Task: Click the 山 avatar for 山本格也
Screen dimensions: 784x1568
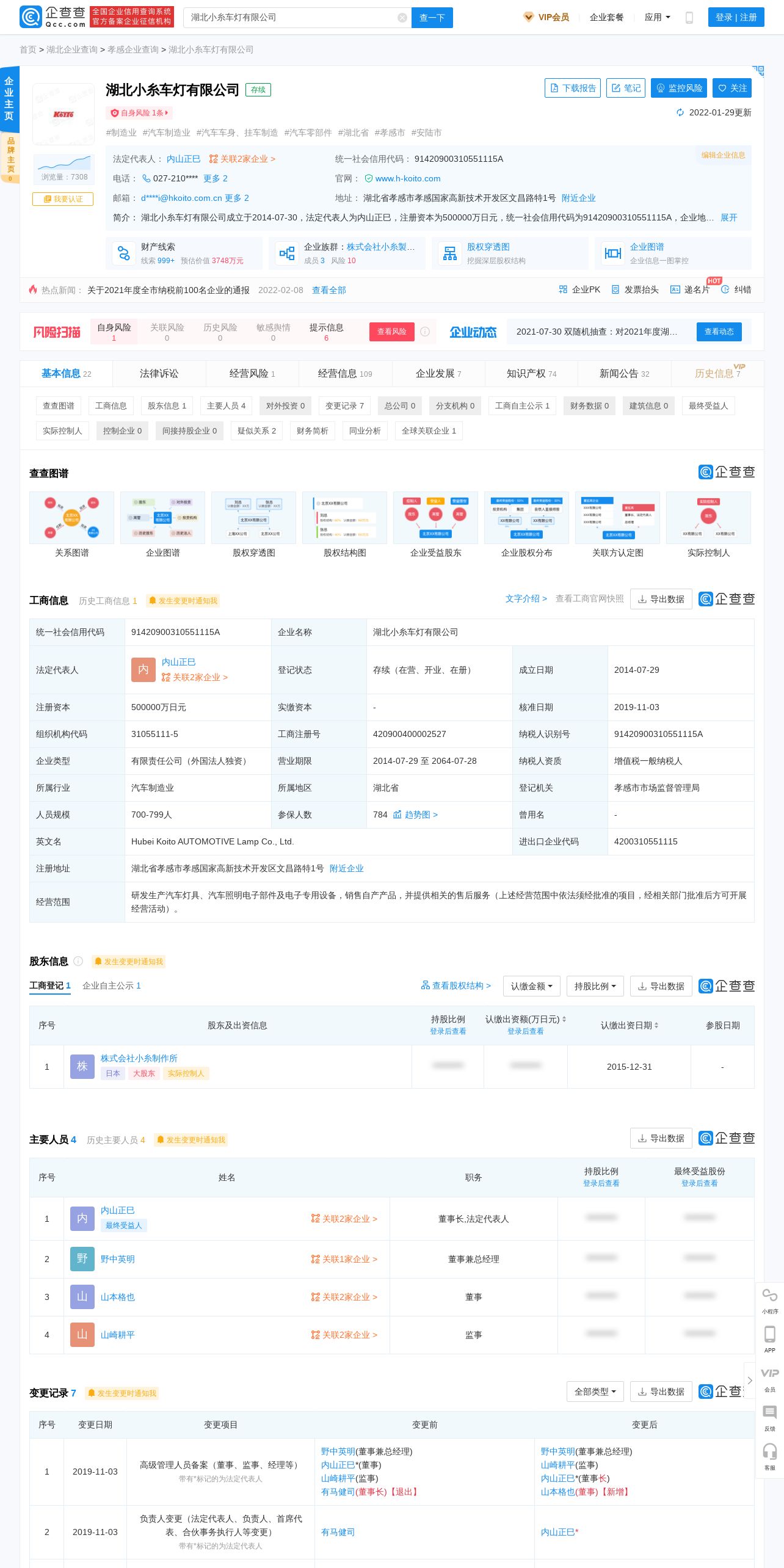Action: [x=82, y=1297]
